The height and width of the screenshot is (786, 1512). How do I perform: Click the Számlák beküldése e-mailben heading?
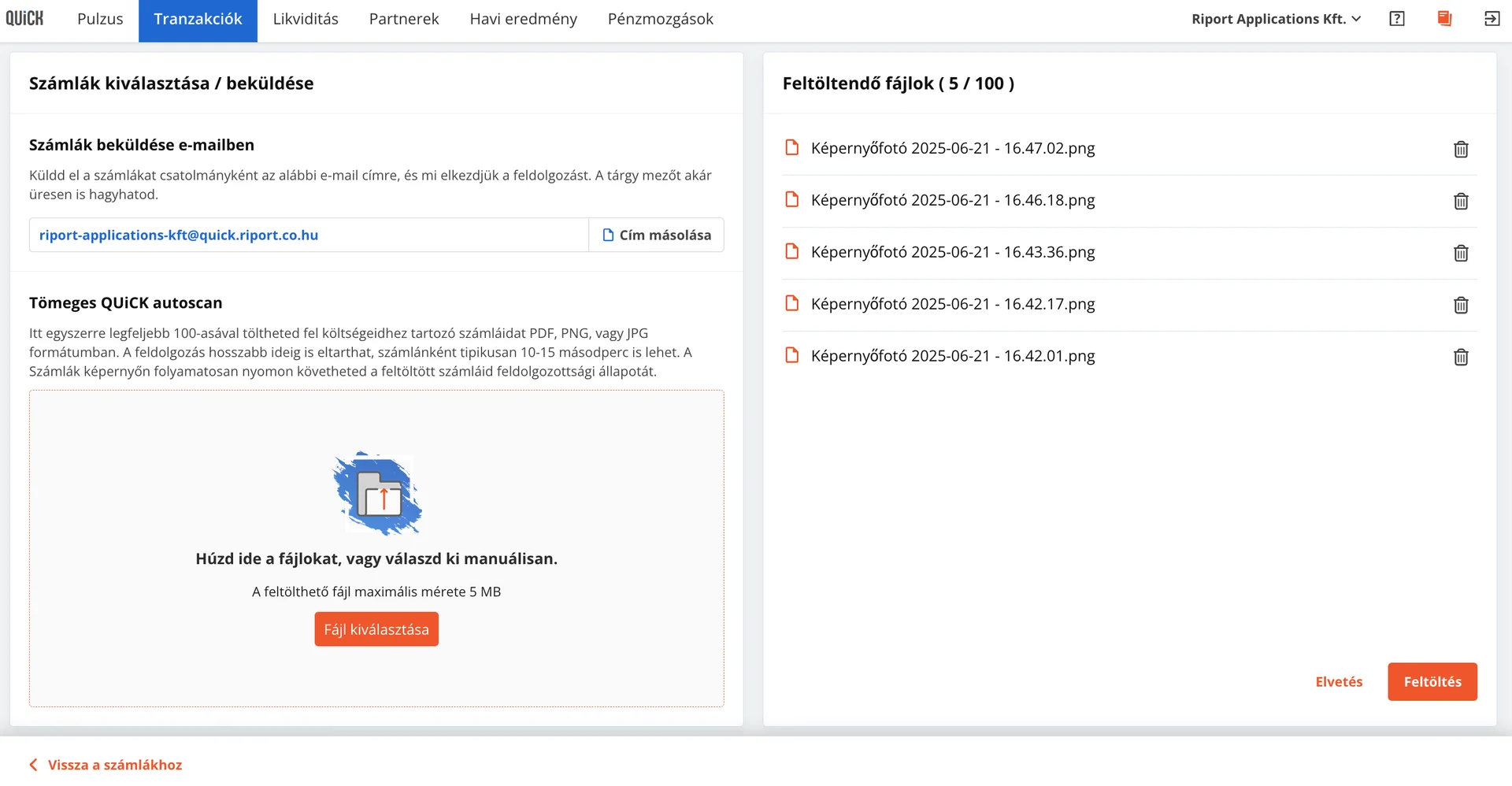tap(142, 145)
